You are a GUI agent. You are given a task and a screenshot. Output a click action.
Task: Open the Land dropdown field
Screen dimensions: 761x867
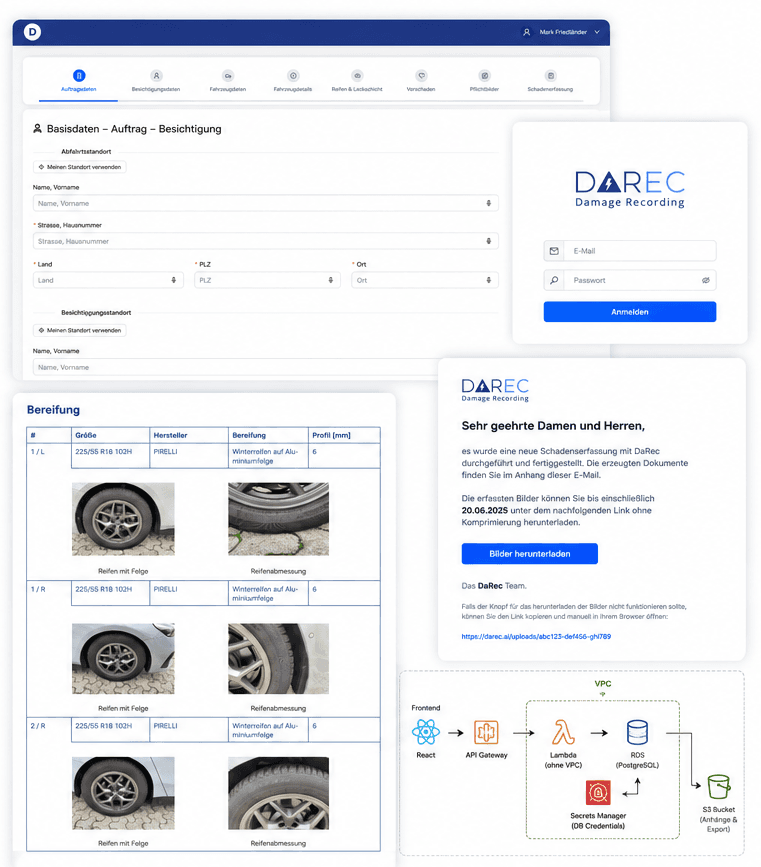(108, 280)
